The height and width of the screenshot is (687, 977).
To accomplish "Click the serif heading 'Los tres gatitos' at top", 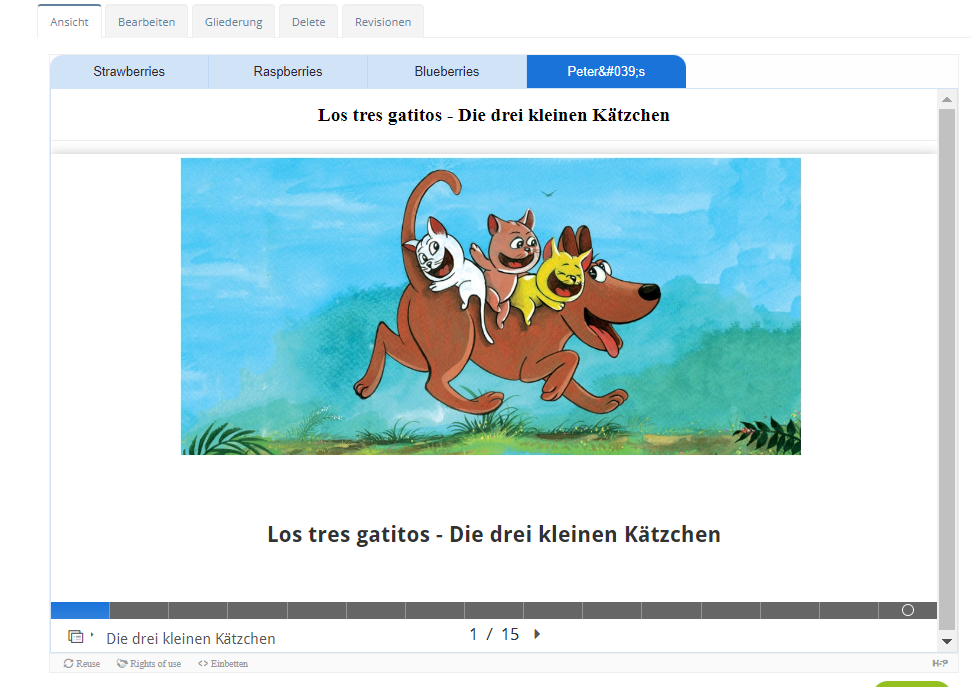I will (x=493, y=115).
